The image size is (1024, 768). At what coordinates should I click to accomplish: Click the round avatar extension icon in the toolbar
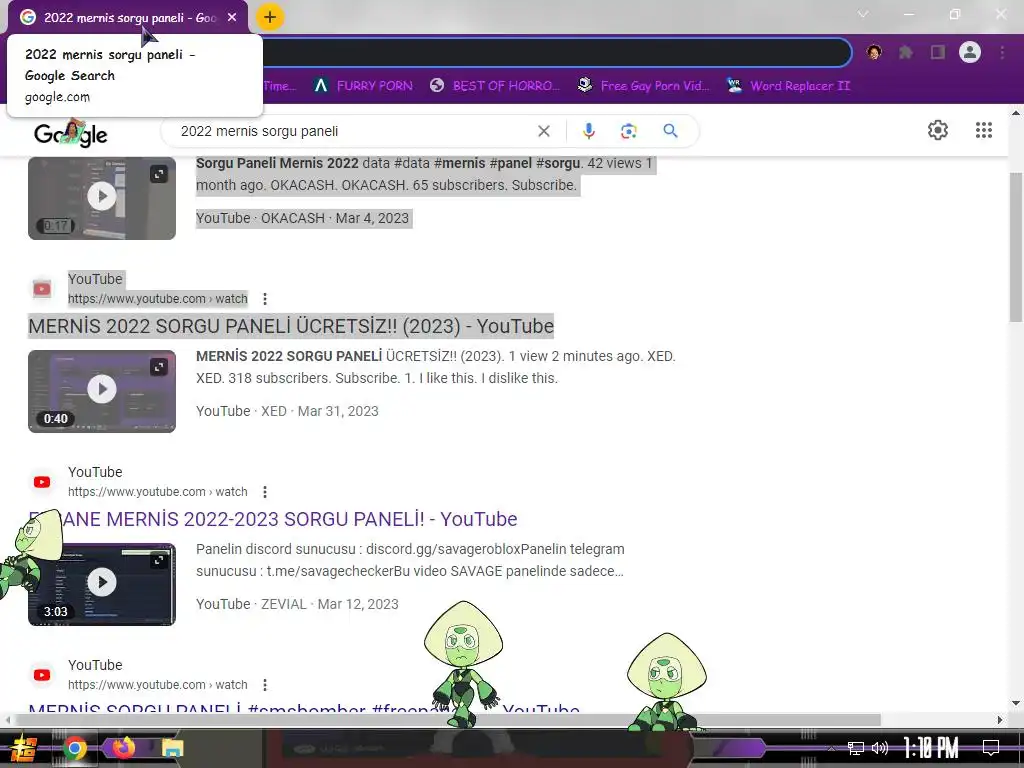pos(874,52)
